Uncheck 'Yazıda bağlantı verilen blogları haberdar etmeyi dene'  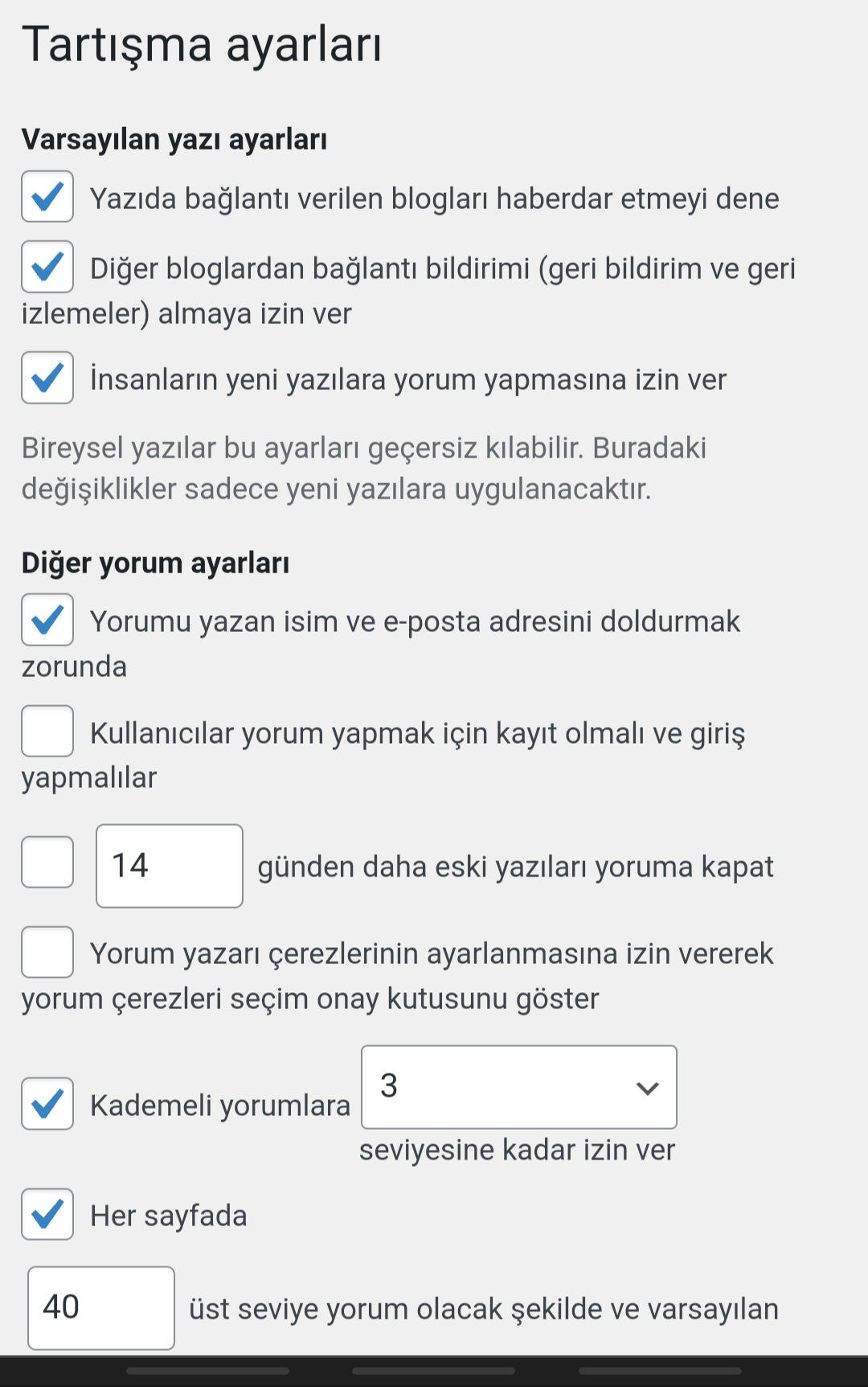(x=47, y=196)
